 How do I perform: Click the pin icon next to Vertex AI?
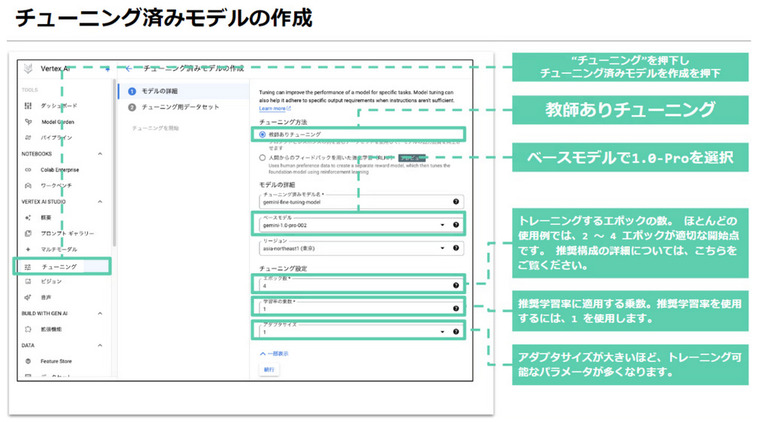click(x=107, y=69)
